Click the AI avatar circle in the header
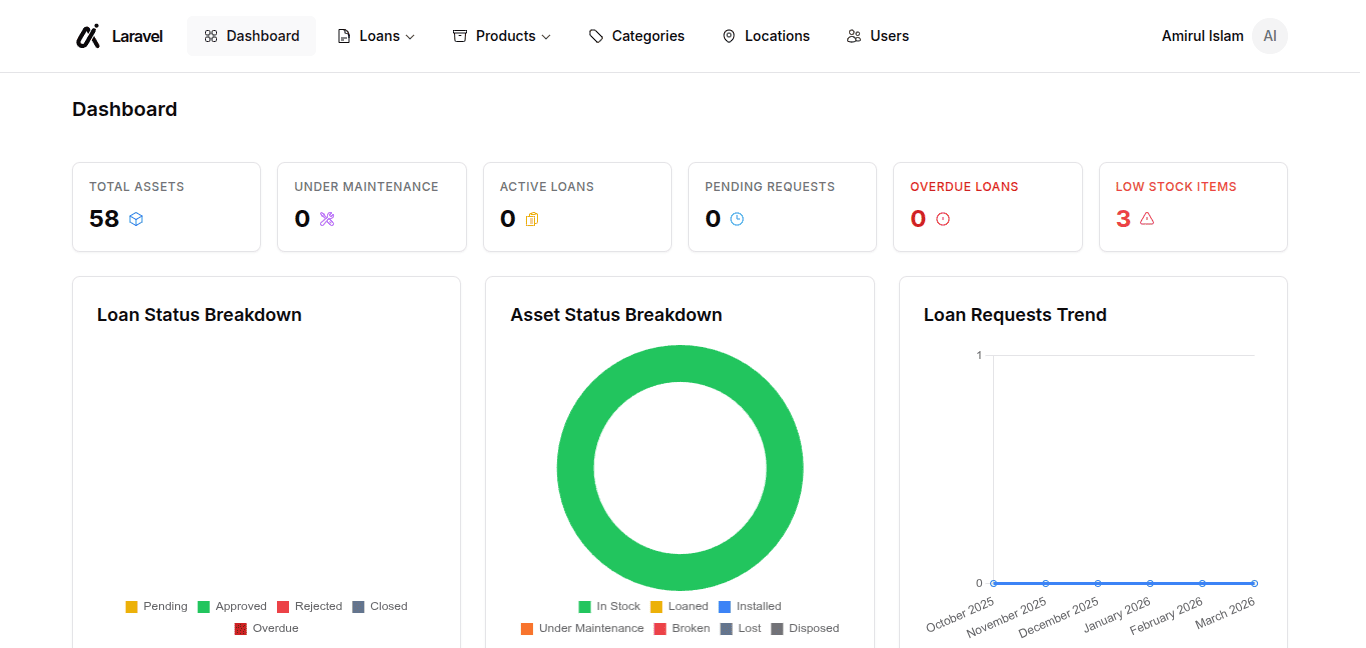Image resolution: width=1366 pixels, height=648 pixels. tap(1269, 36)
